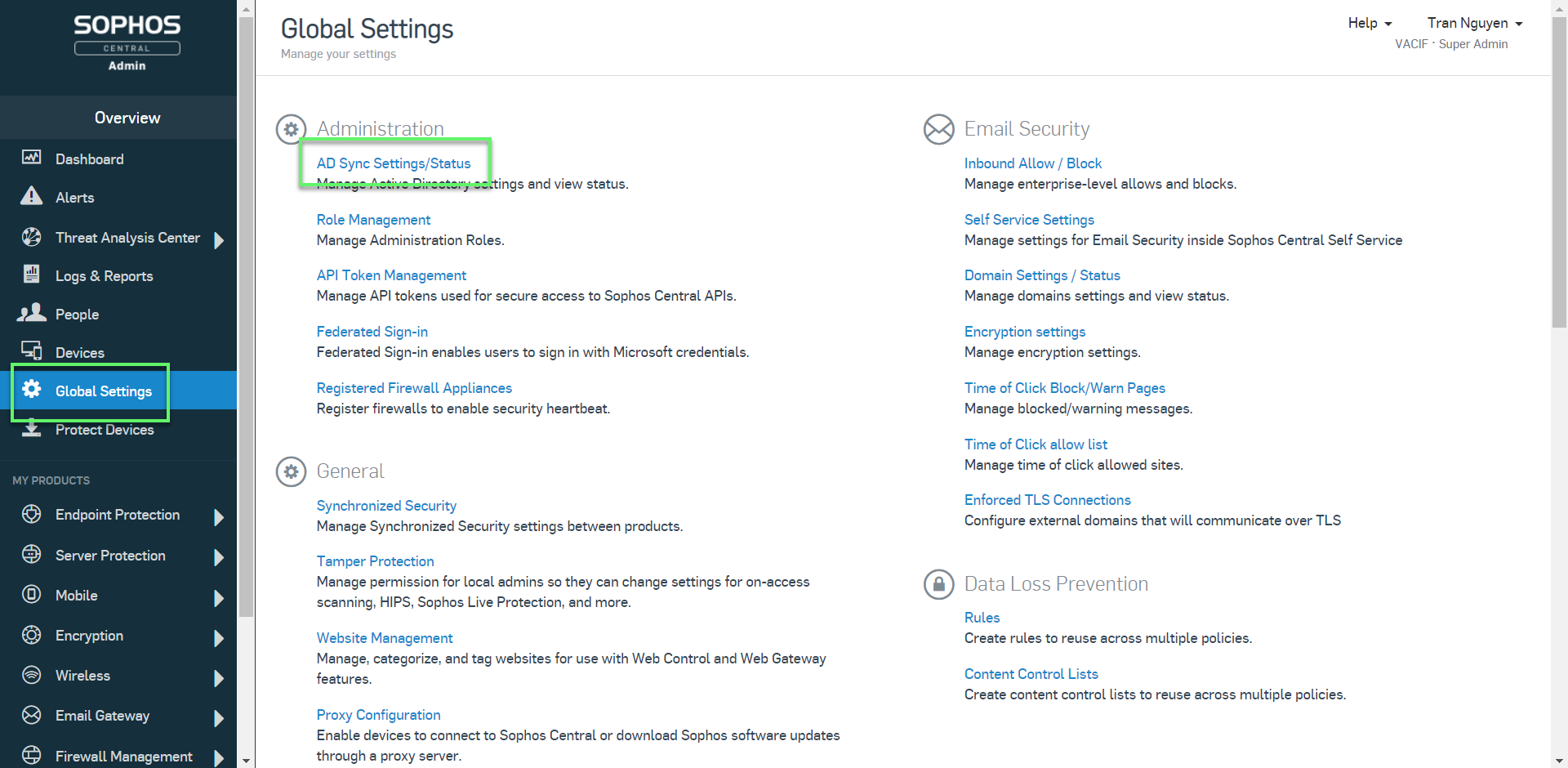
Task: Click the Endpoint Protection icon
Action: (x=31, y=514)
